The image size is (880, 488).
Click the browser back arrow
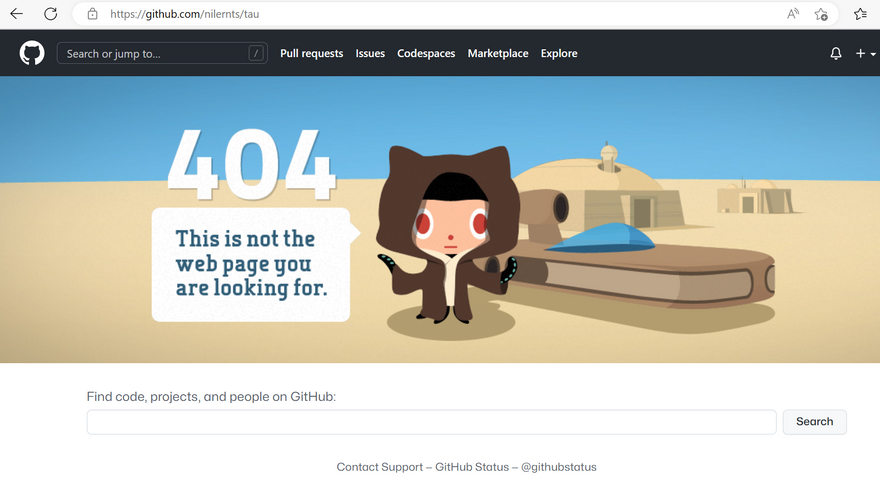click(16, 14)
